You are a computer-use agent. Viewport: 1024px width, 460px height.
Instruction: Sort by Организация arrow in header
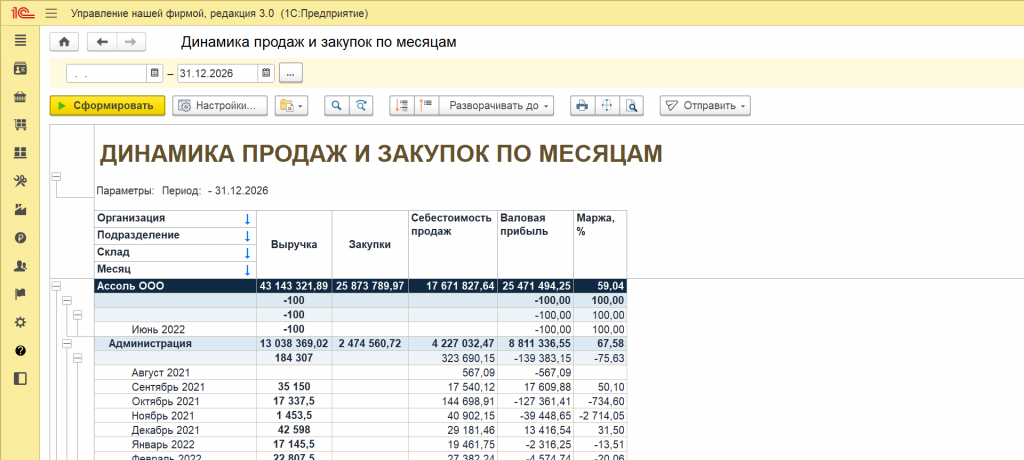point(247,218)
